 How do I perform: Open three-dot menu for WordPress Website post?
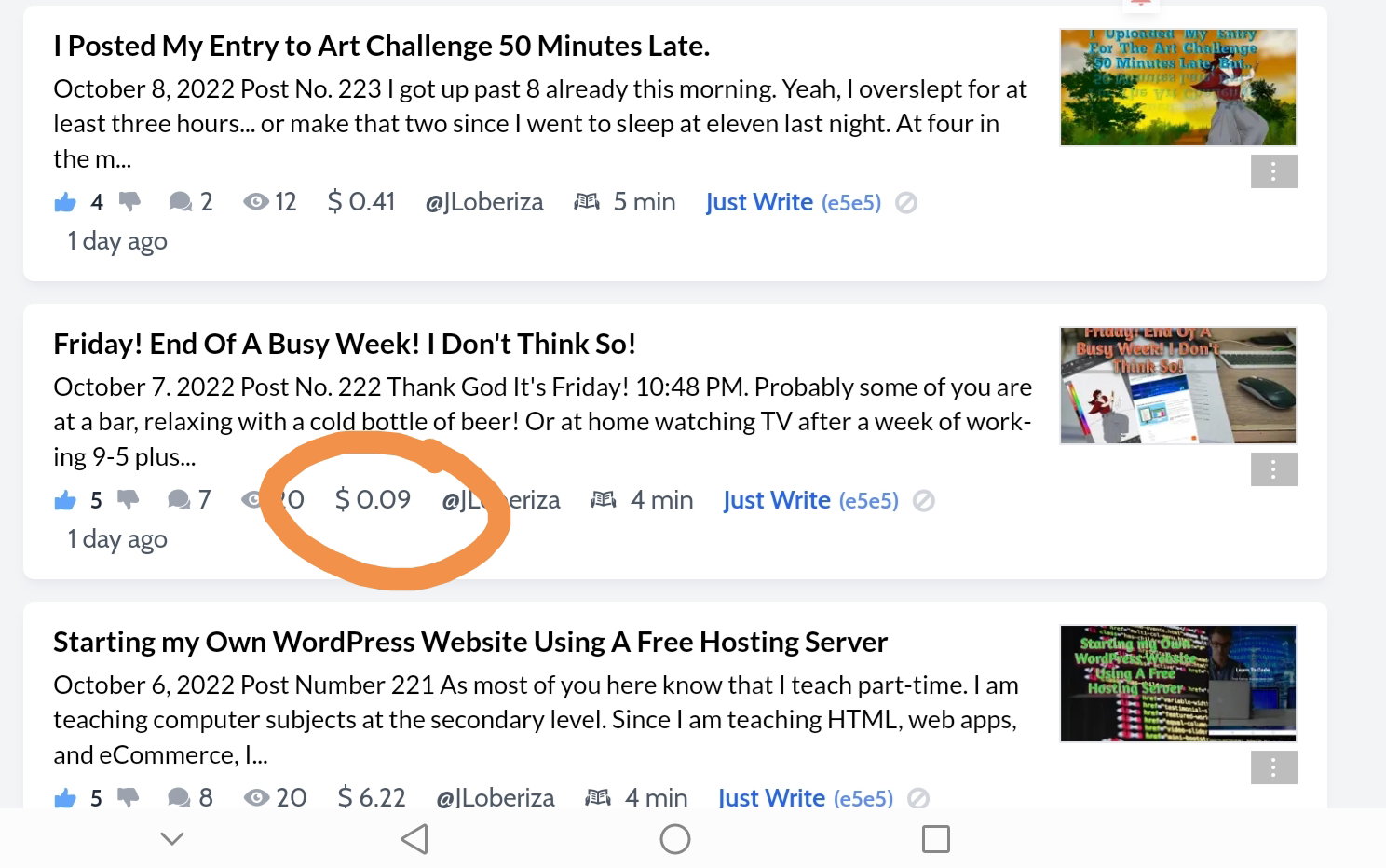point(1273,767)
